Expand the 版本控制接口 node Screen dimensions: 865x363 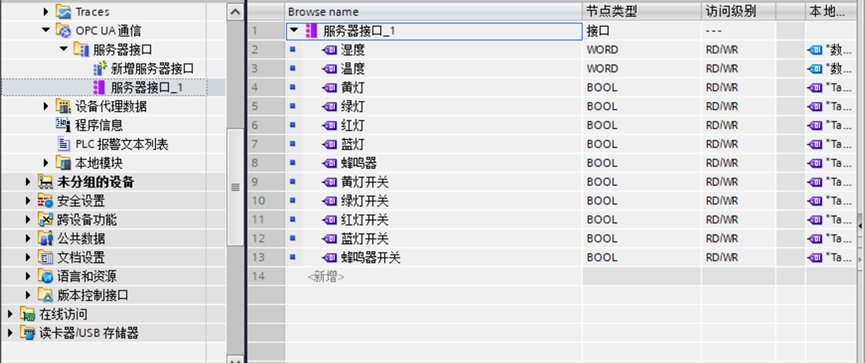pos(28,295)
